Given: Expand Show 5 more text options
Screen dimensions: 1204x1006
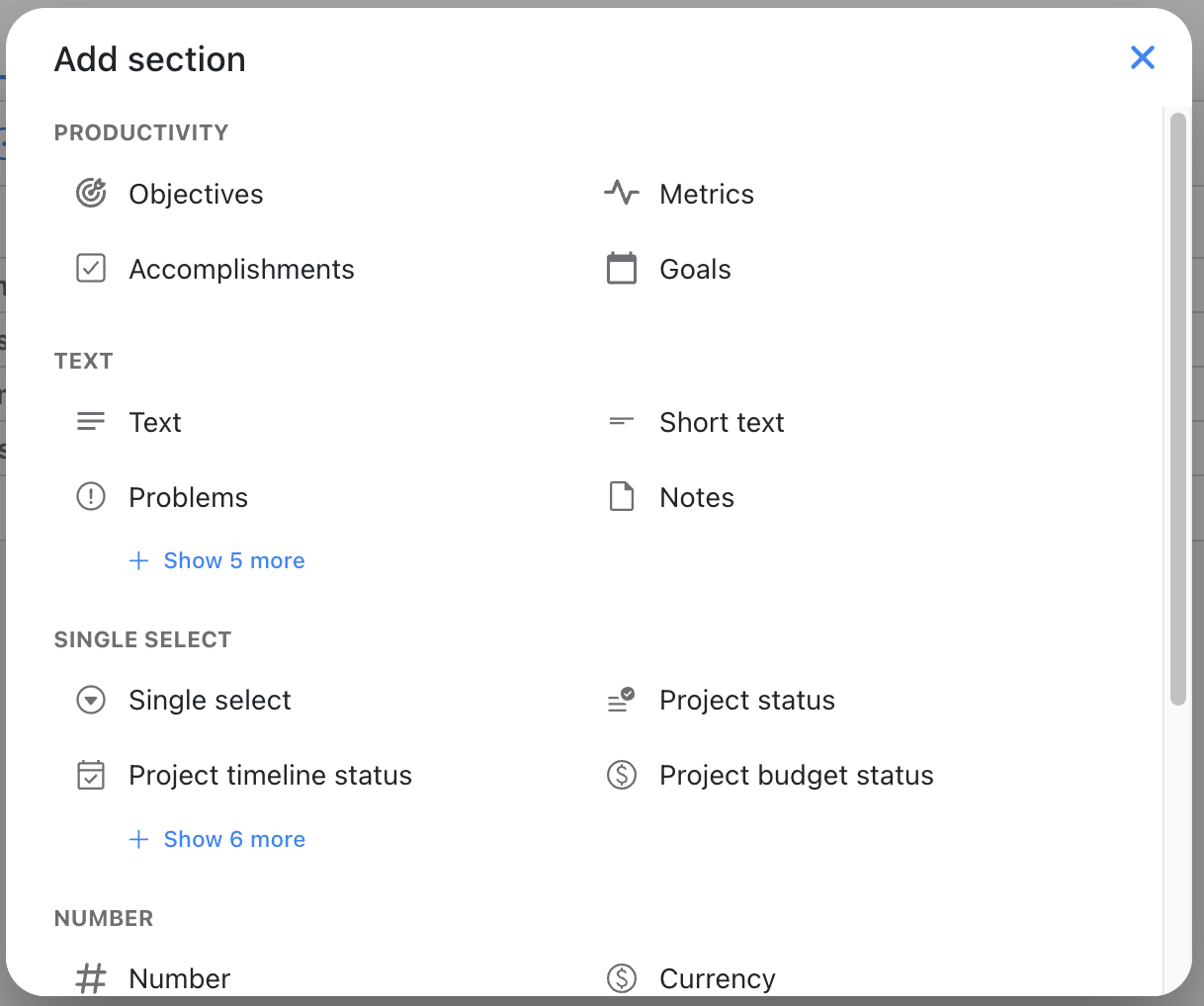Looking at the screenshot, I should tap(217, 560).
